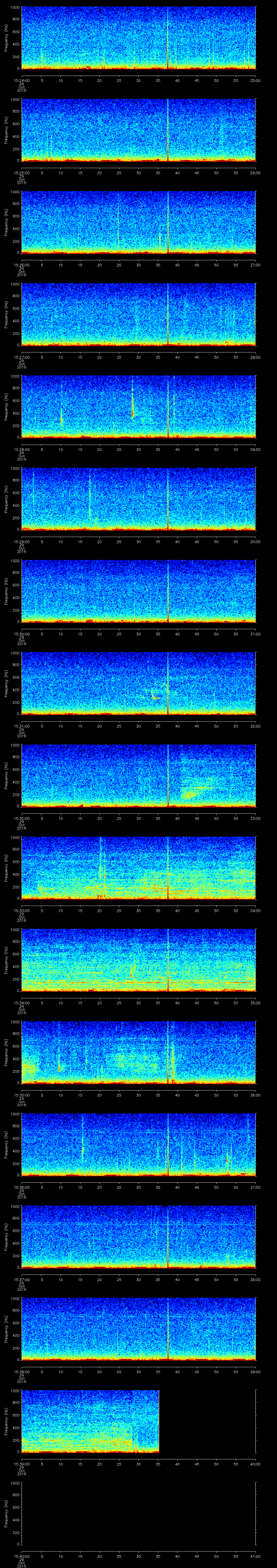
Task: Click the 27:00 end time label
Action: [255, 265]
